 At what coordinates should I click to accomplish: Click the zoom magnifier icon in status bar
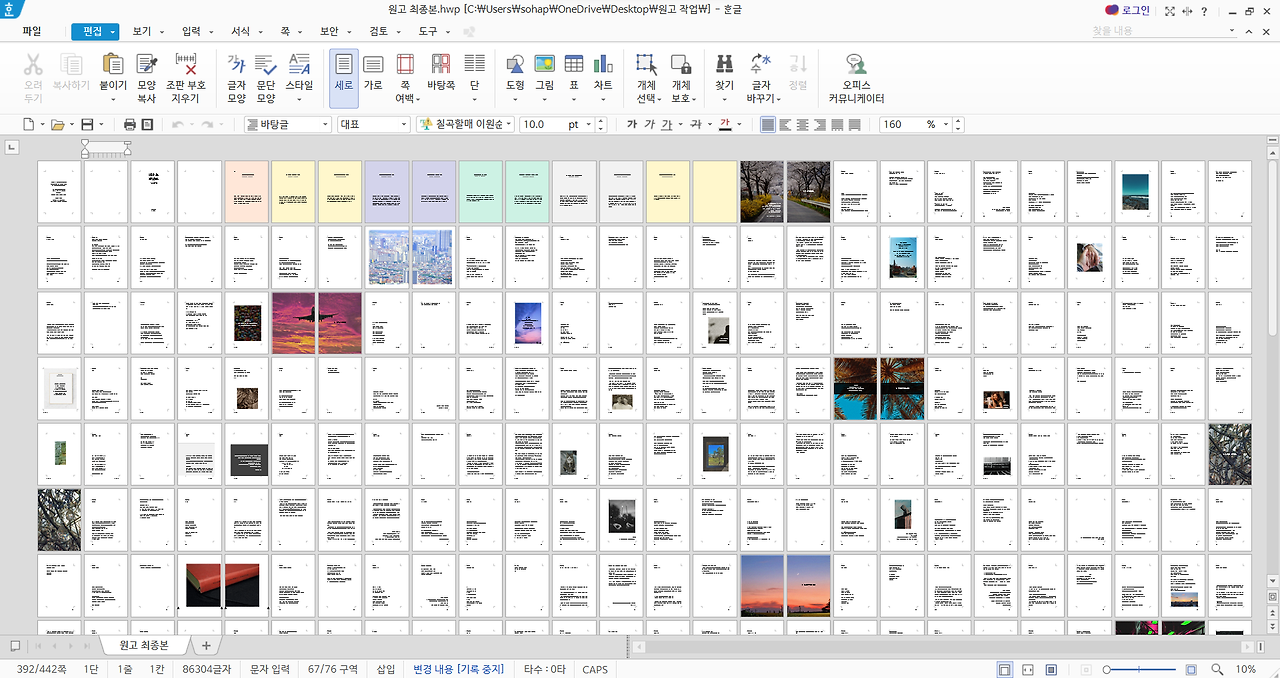[1217, 669]
